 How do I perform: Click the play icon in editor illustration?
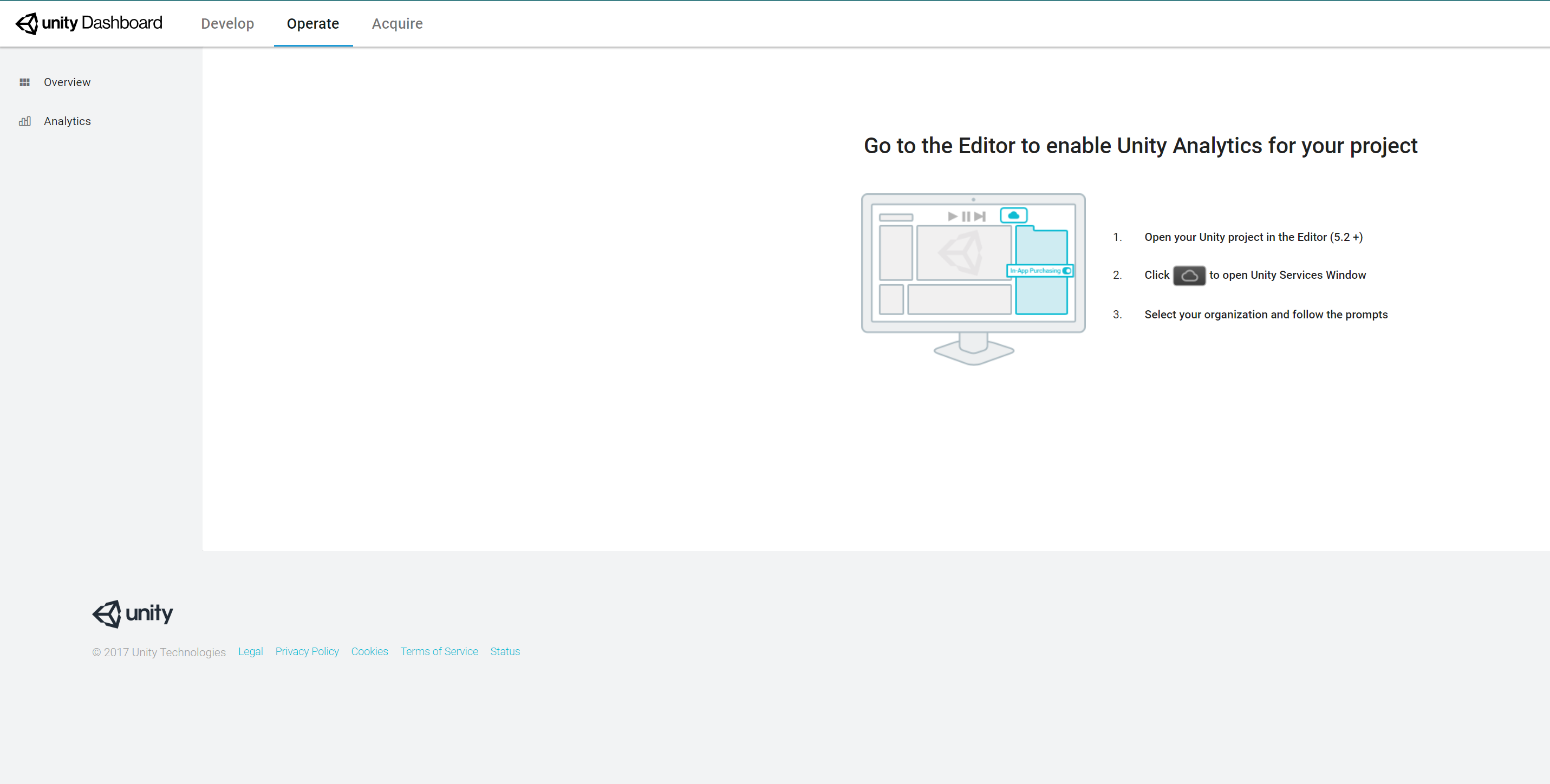coord(952,217)
